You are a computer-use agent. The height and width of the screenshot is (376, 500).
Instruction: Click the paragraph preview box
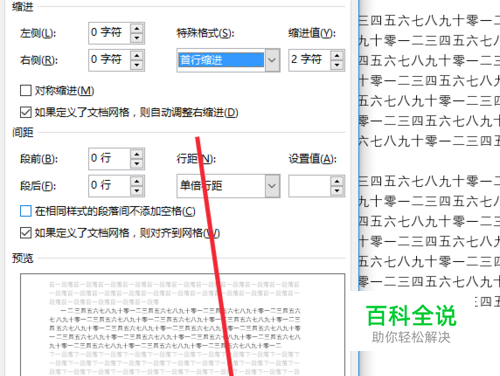pyautogui.click(x=183, y=325)
